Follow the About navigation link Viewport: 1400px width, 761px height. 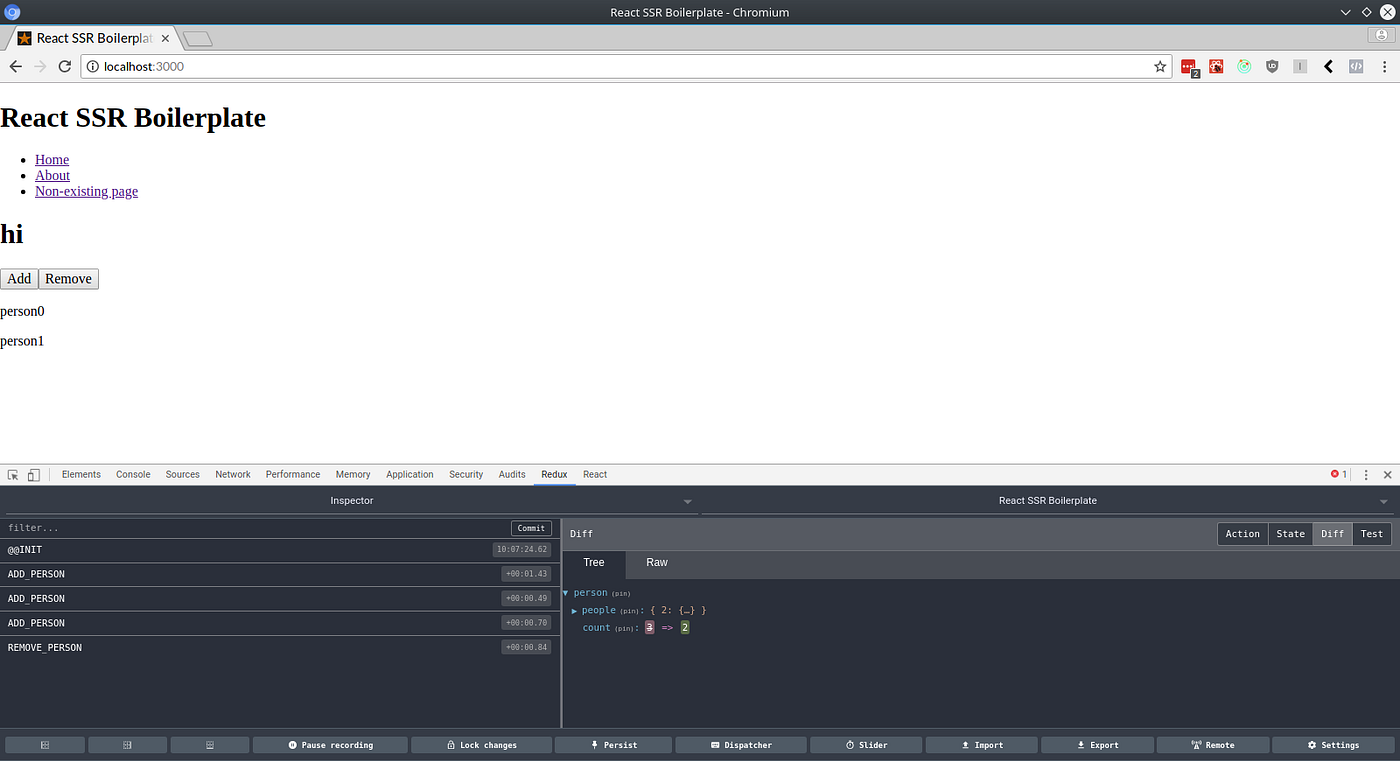[x=52, y=175]
